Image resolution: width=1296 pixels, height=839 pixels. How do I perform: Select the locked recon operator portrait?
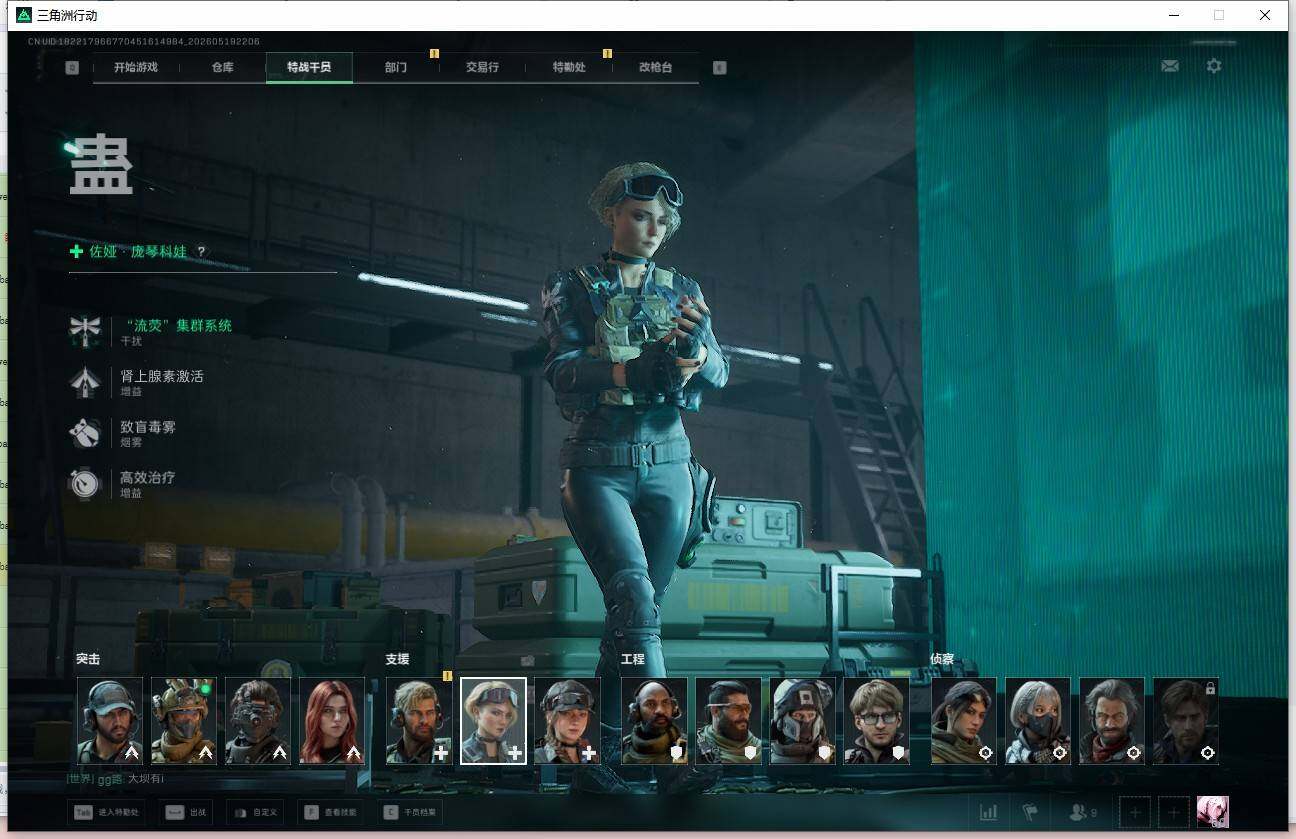[1186, 721]
